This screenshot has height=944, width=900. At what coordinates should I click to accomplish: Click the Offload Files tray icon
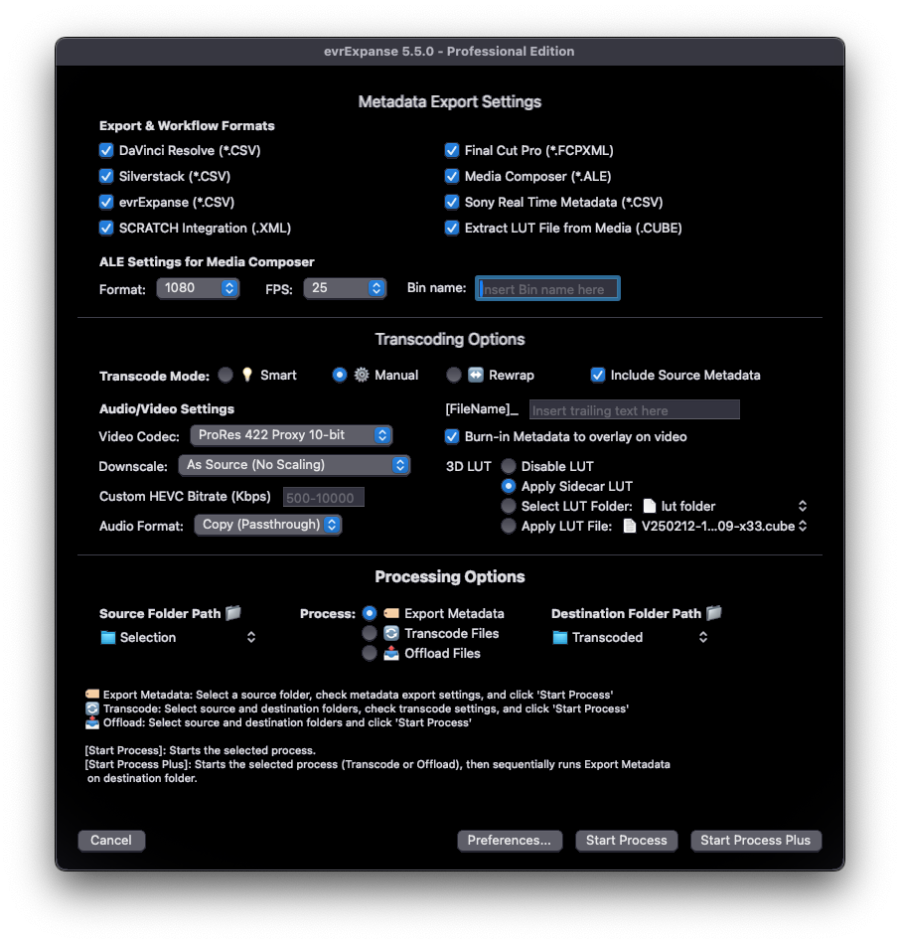[x=391, y=653]
